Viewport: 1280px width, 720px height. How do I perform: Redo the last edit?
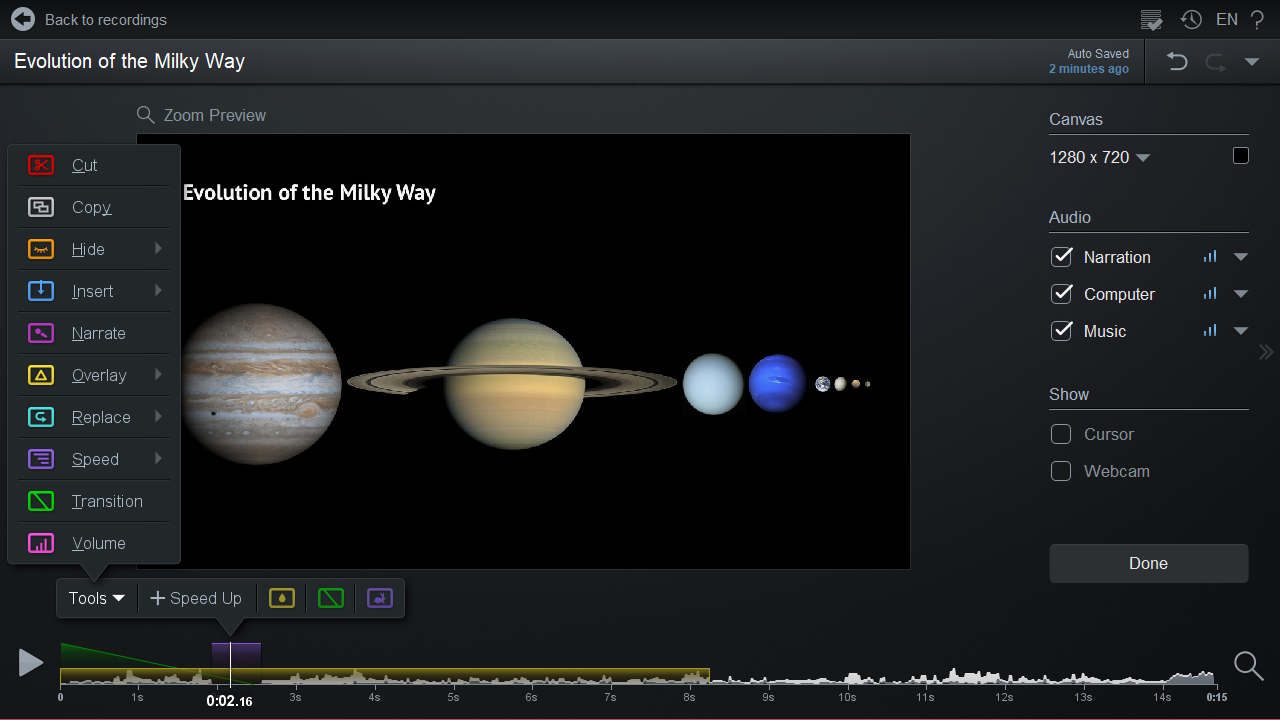tap(1214, 61)
